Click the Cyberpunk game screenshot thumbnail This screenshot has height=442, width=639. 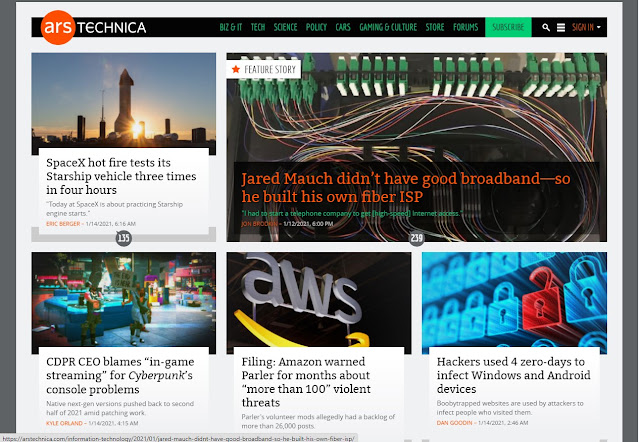(x=123, y=299)
